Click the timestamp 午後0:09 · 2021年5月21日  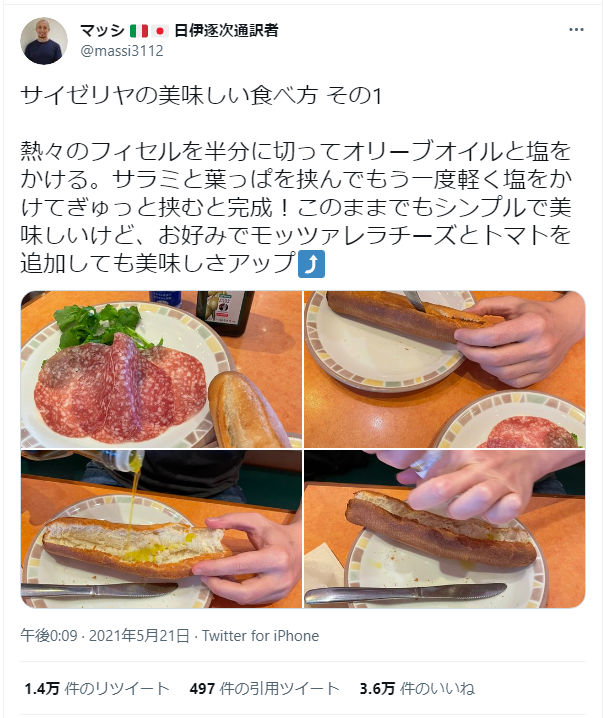coord(105,636)
